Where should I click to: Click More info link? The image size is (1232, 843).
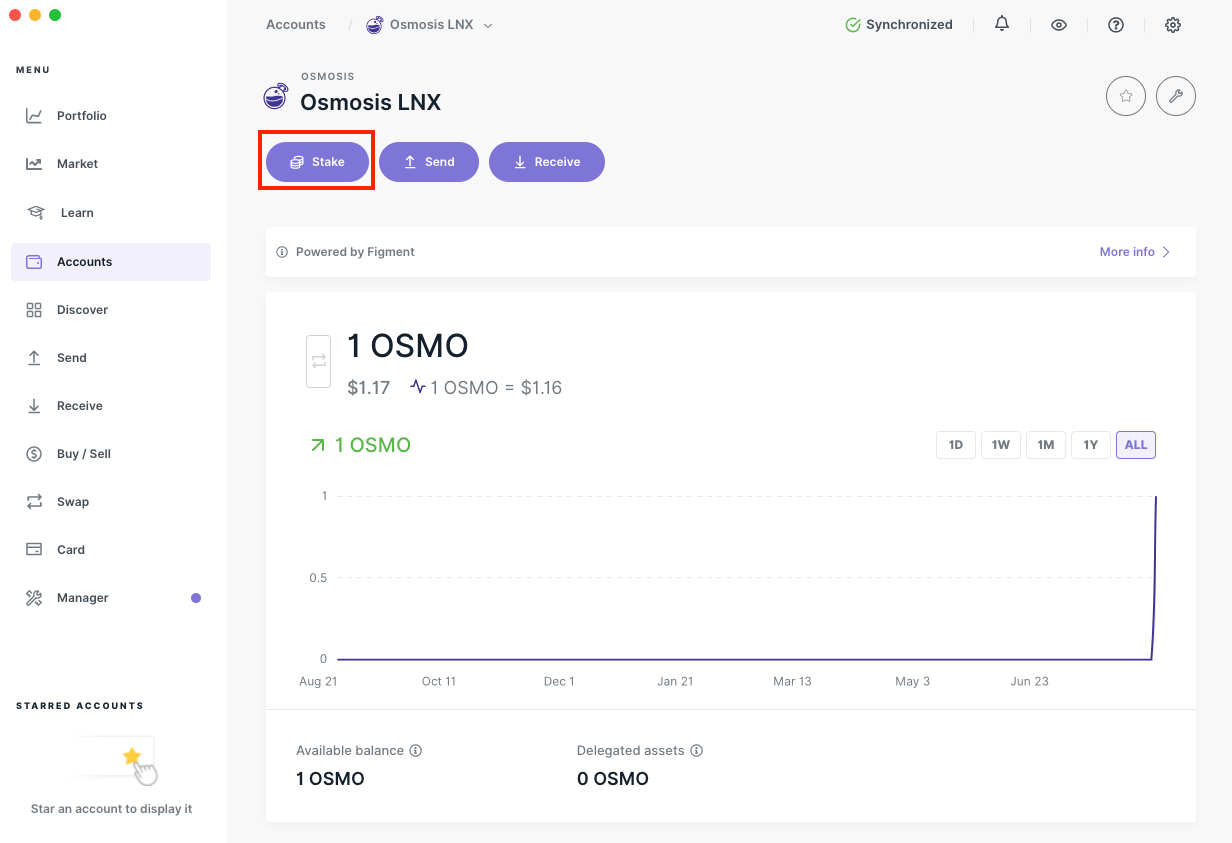click(1127, 252)
